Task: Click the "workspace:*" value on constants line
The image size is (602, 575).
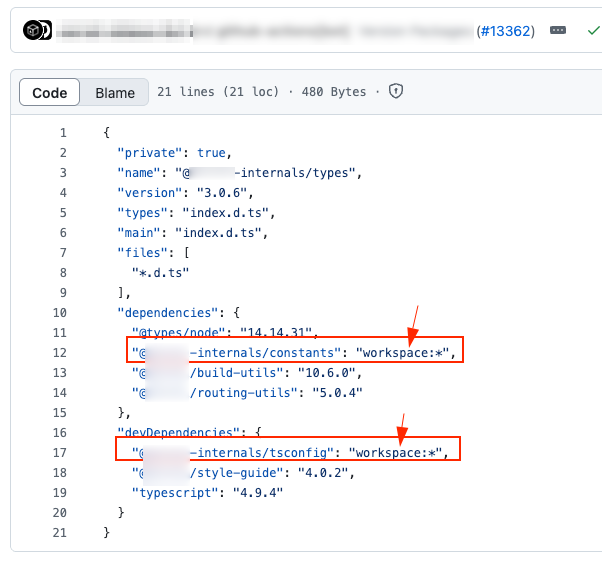Action: point(410,353)
